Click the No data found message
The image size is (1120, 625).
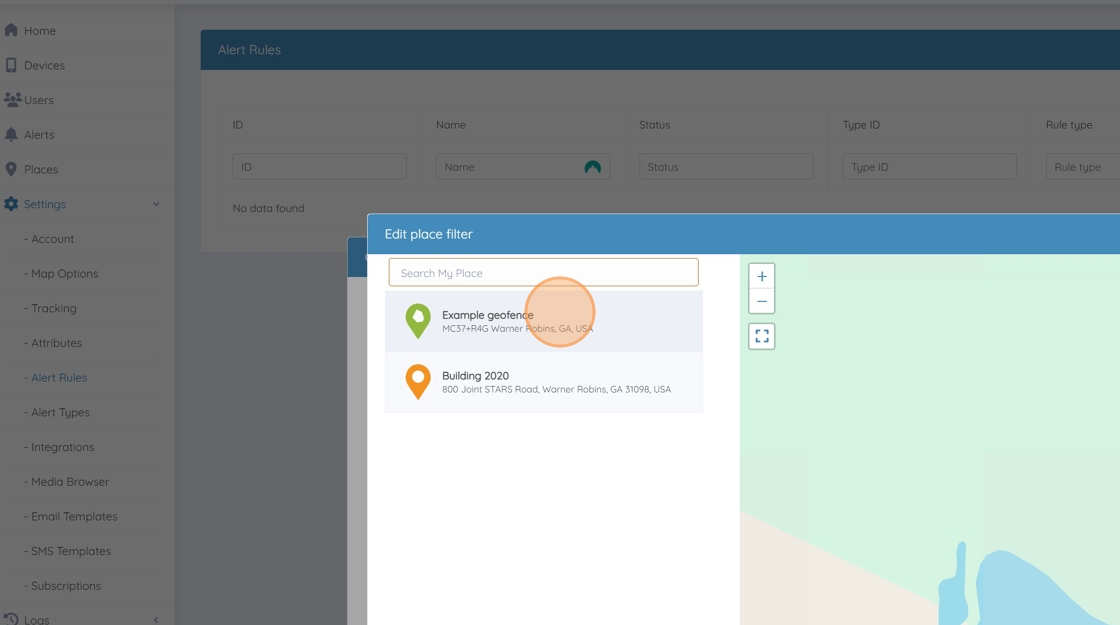[x=268, y=208]
